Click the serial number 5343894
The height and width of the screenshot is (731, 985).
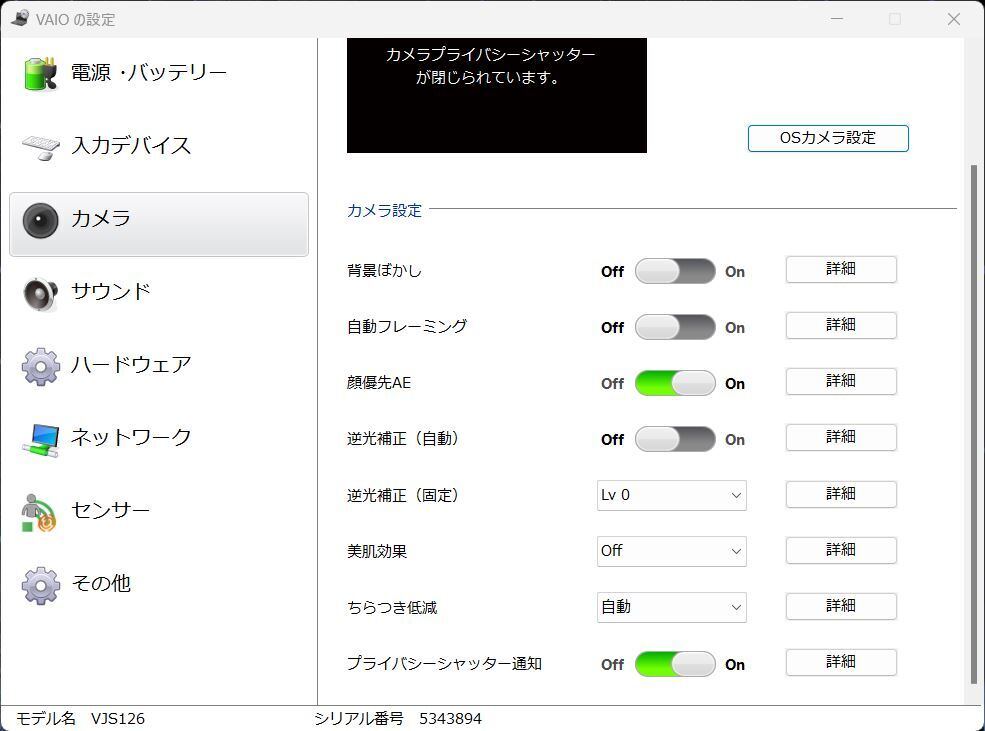click(450, 718)
